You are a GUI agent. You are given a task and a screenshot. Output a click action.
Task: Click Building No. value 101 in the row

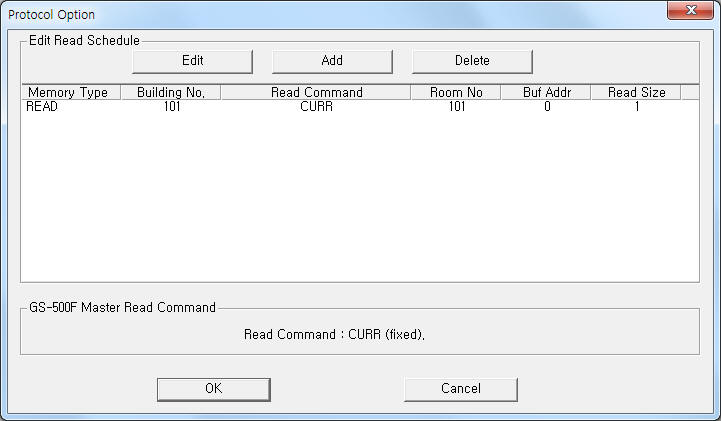click(170, 106)
